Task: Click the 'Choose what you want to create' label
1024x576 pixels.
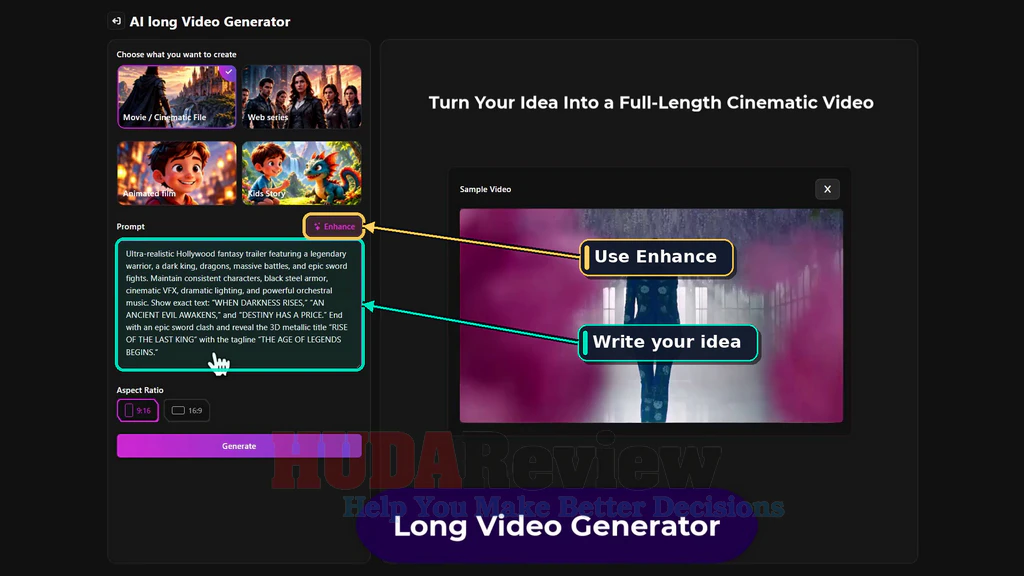Action: click(x=176, y=54)
